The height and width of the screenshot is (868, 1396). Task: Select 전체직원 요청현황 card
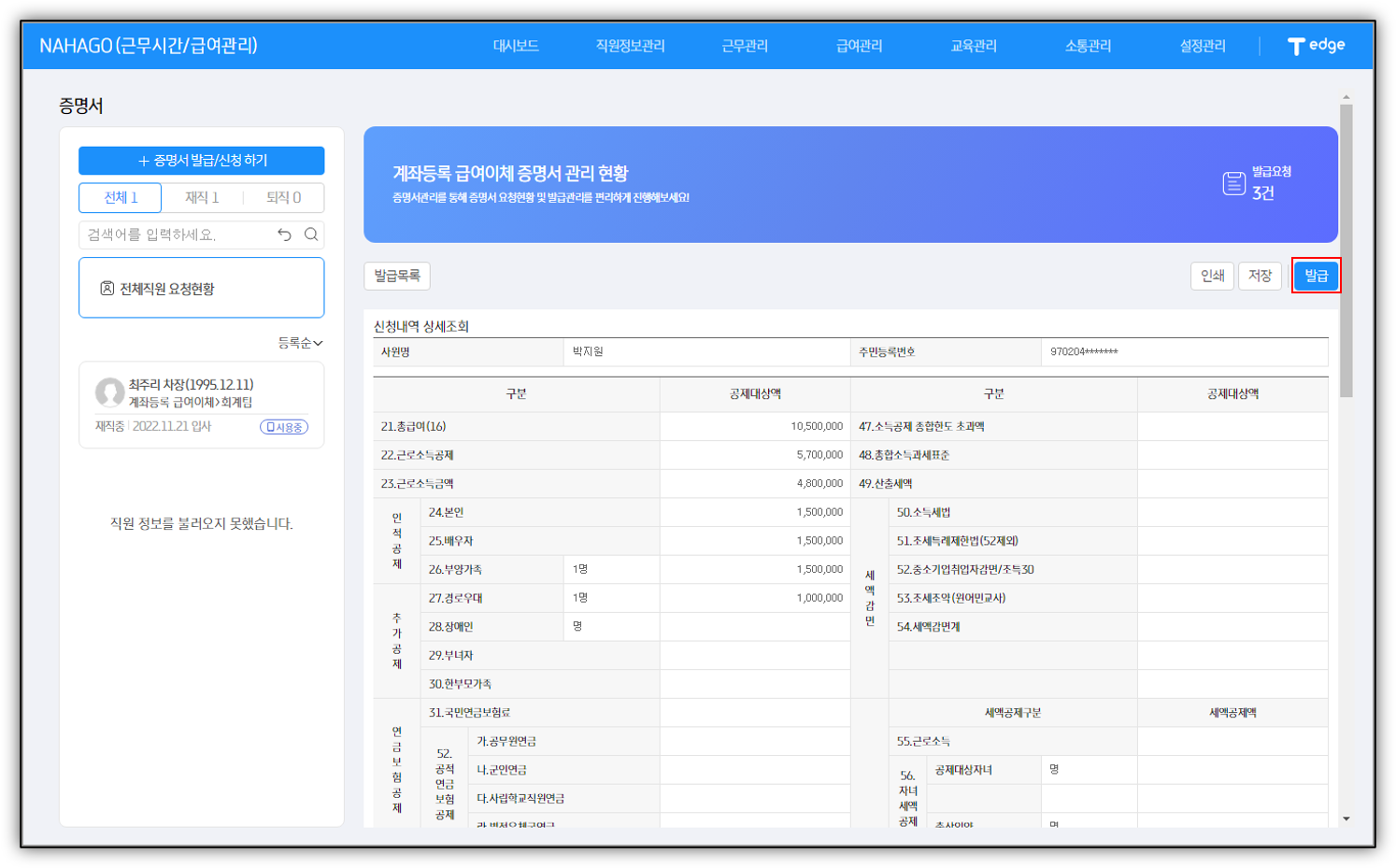202,288
